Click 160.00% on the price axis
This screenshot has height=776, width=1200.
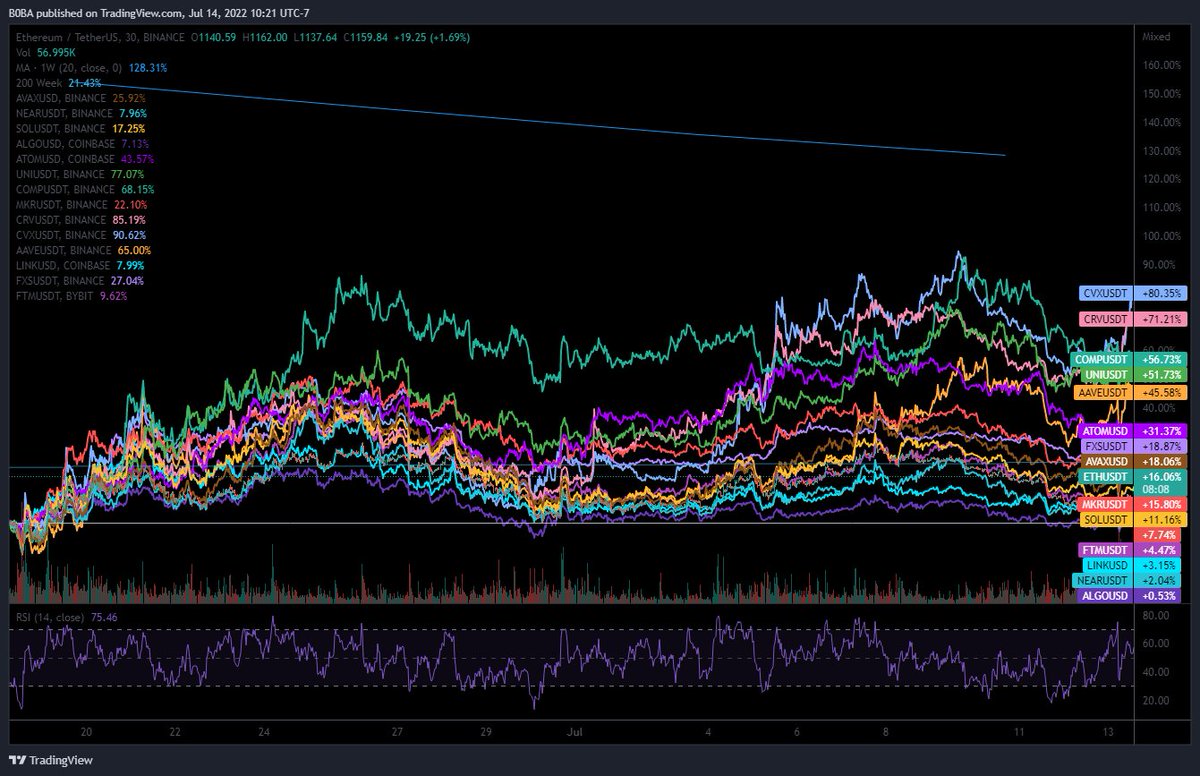coord(1161,65)
